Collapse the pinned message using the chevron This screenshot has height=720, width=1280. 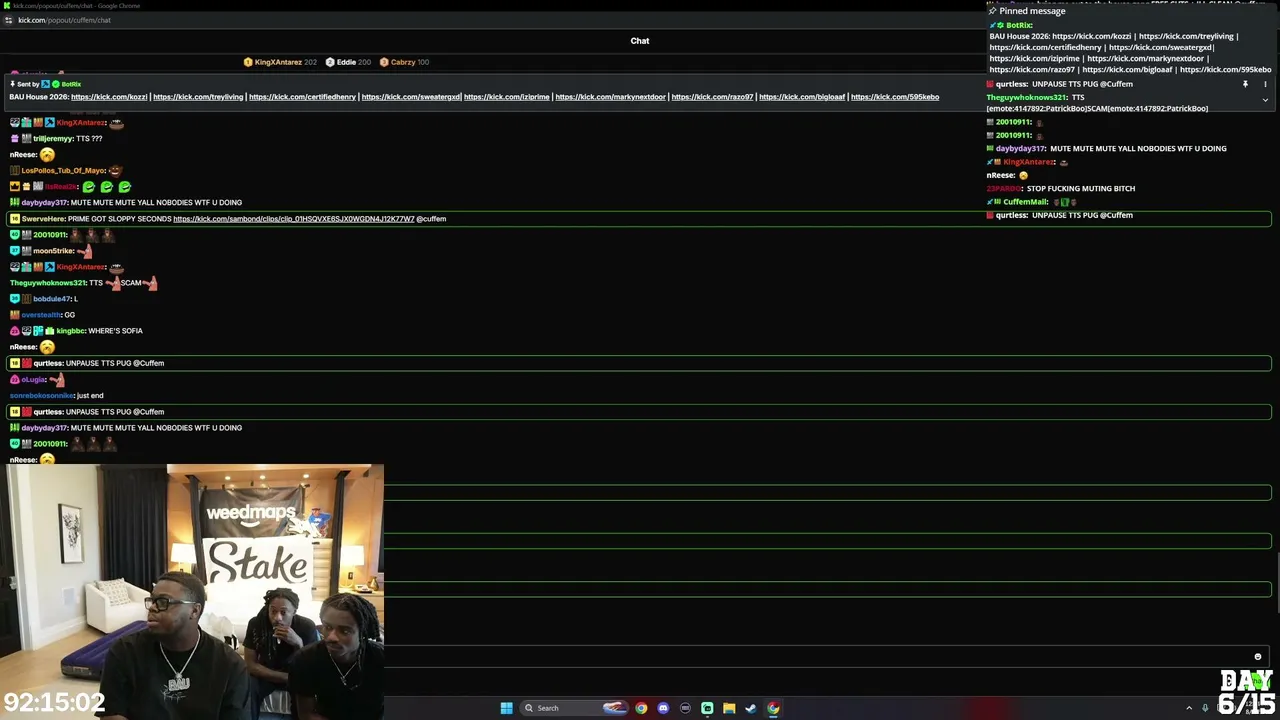tap(1265, 100)
